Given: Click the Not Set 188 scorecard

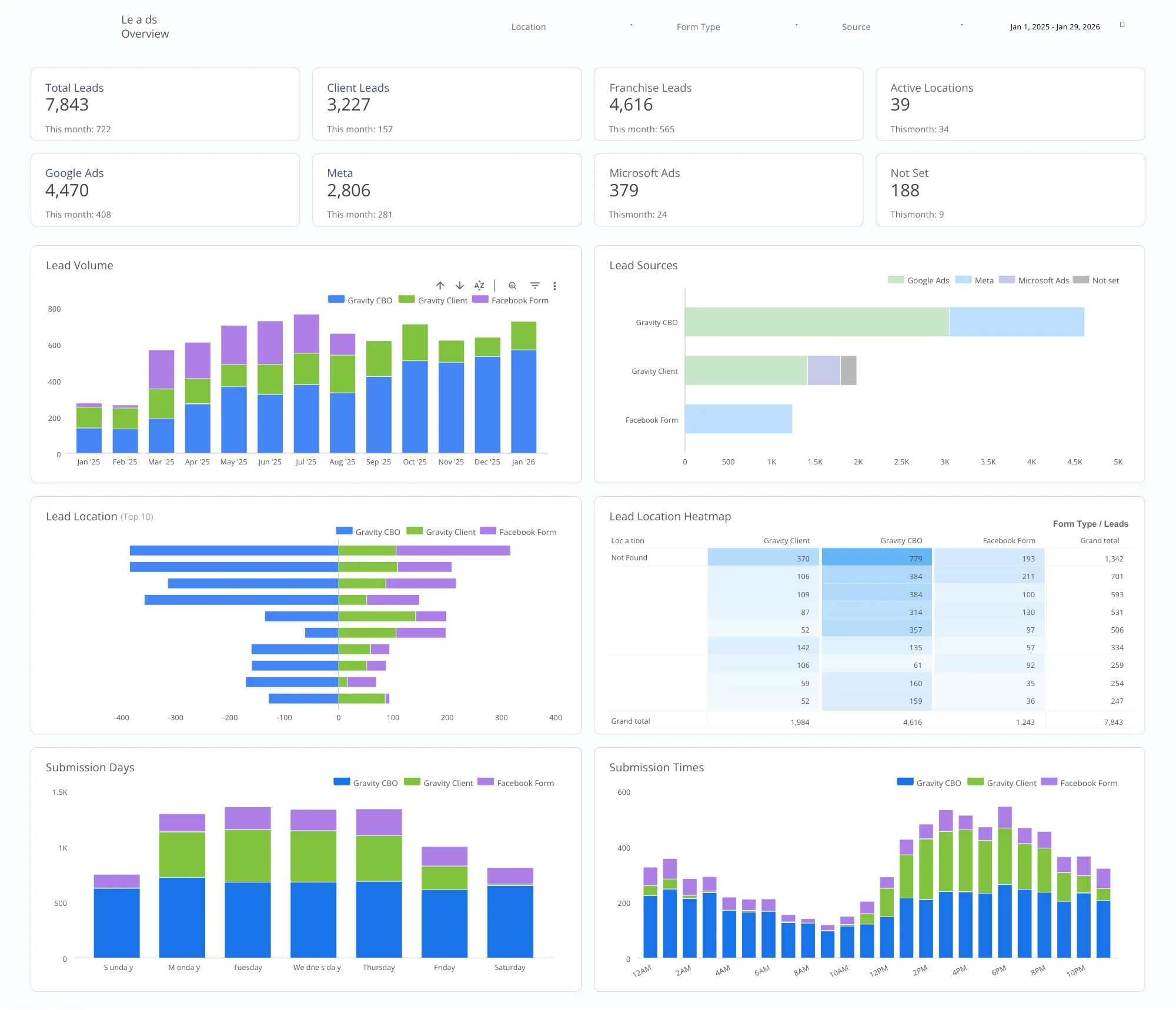Looking at the screenshot, I should click(1010, 190).
